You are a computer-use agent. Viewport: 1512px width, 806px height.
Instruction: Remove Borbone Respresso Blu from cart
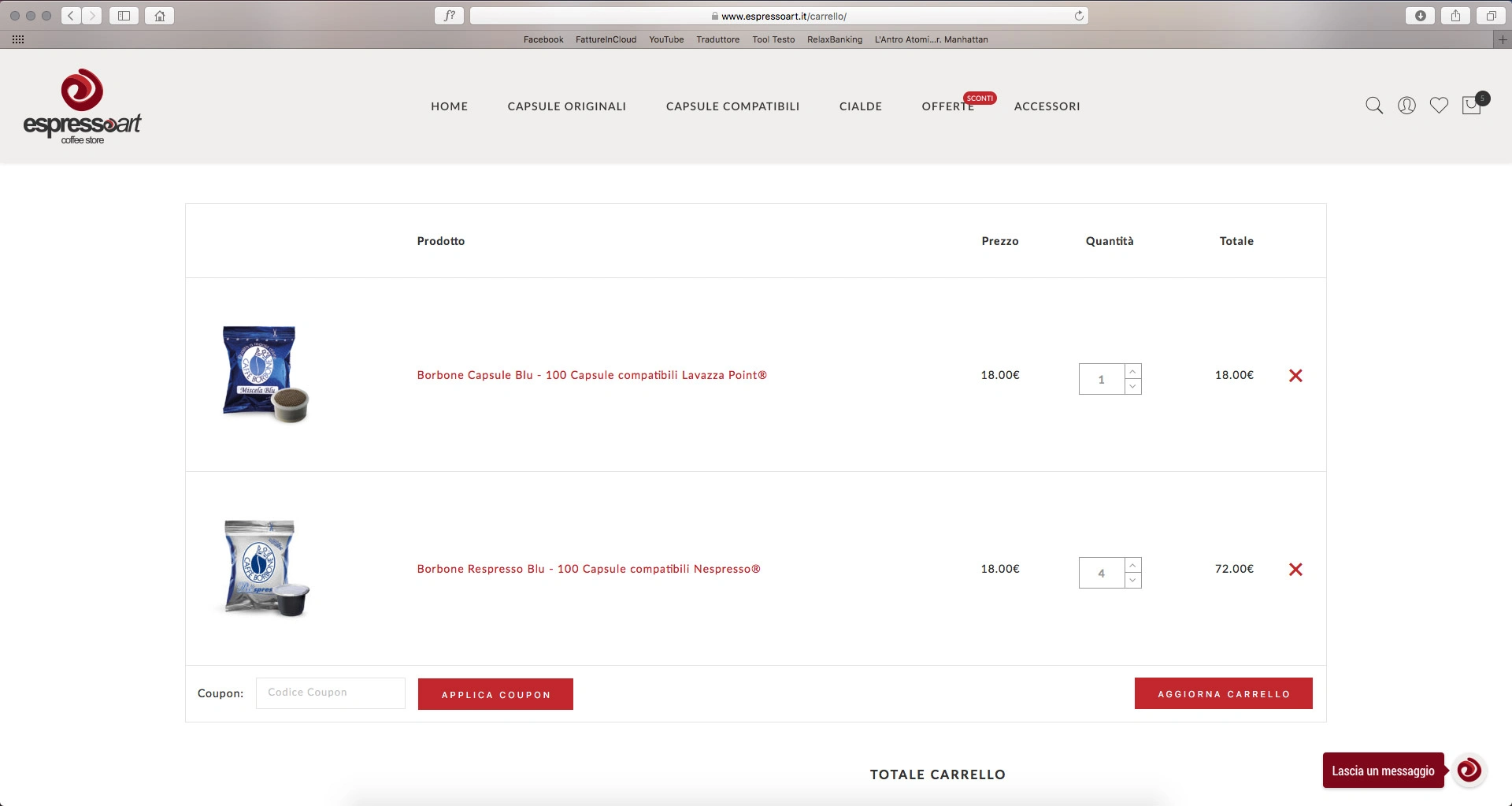click(x=1295, y=570)
